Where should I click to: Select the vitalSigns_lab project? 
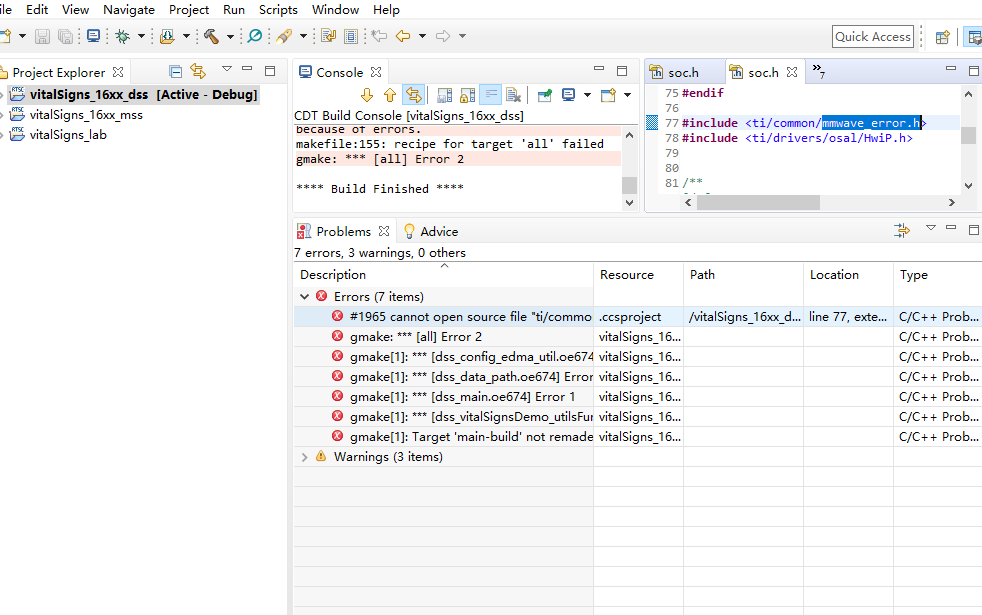(68, 135)
